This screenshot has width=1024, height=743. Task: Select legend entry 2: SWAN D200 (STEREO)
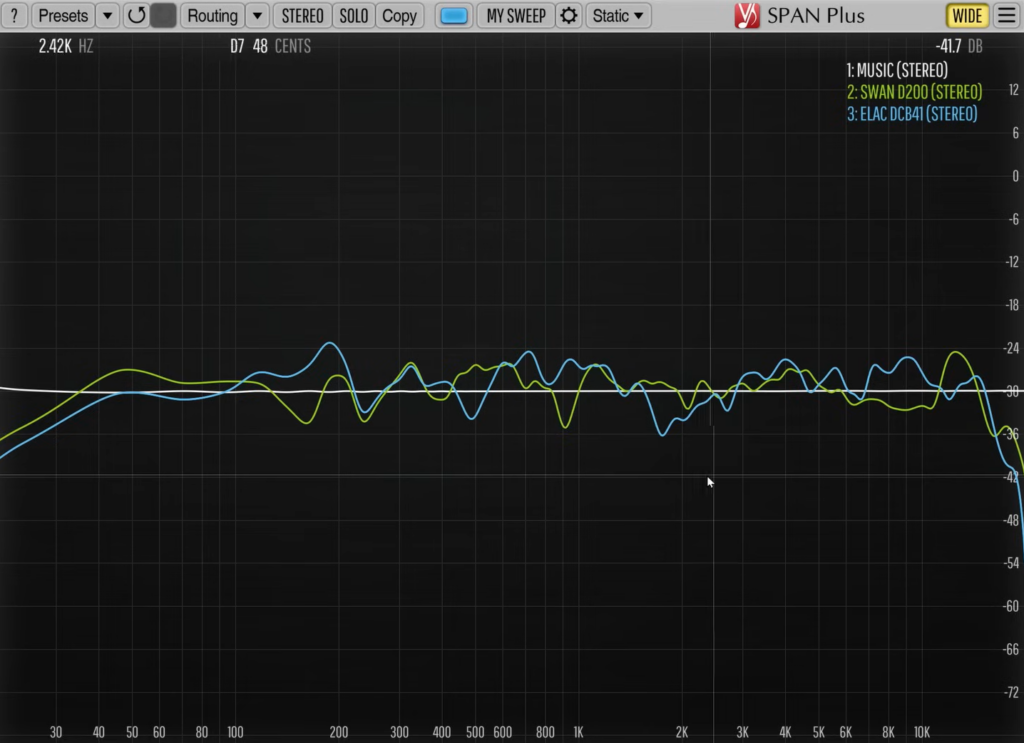(914, 92)
